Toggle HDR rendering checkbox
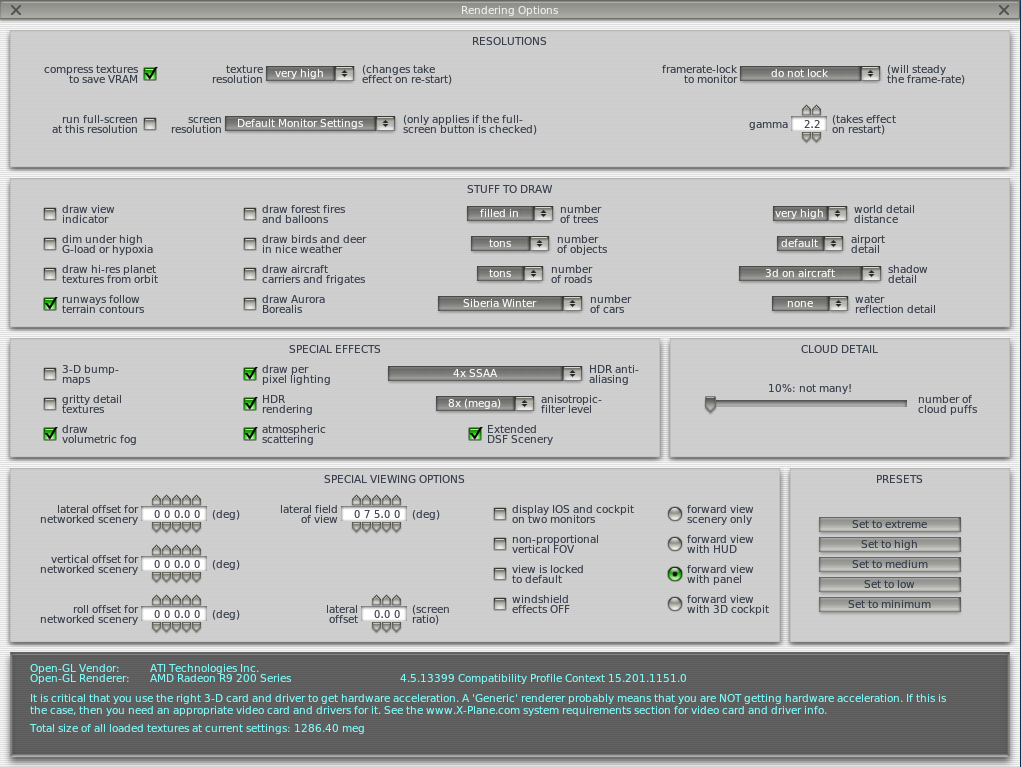 250,404
